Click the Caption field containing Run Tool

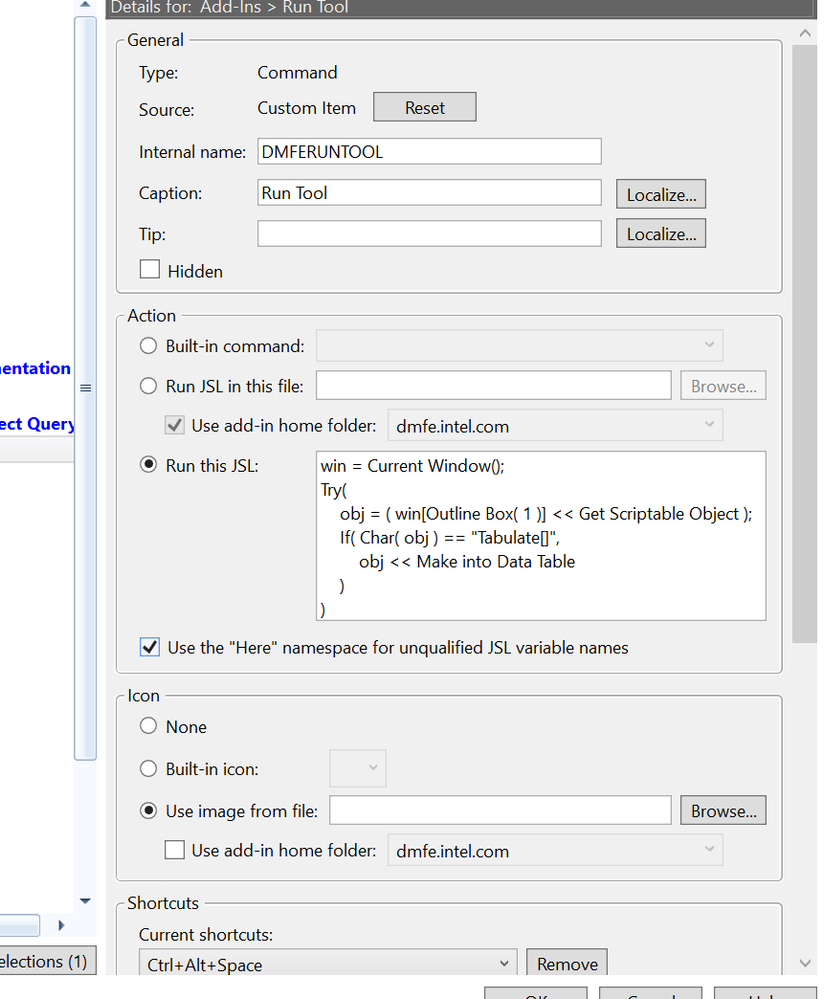429,192
